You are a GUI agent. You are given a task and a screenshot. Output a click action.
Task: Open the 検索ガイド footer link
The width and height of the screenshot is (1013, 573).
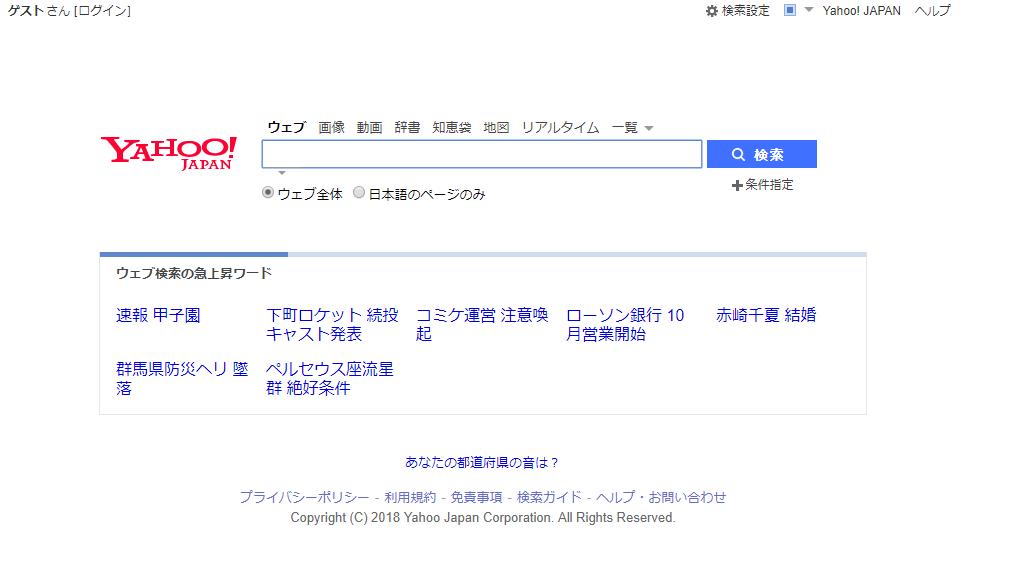(x=549, y=497)
